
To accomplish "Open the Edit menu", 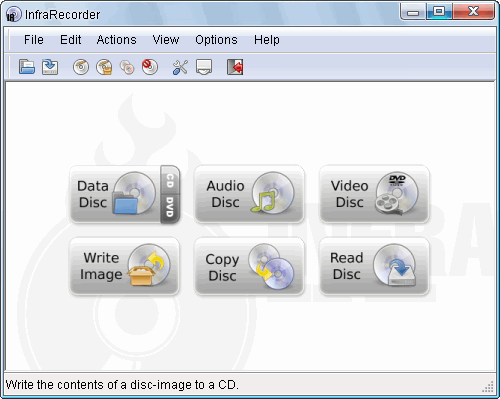I will pos(70,40).
